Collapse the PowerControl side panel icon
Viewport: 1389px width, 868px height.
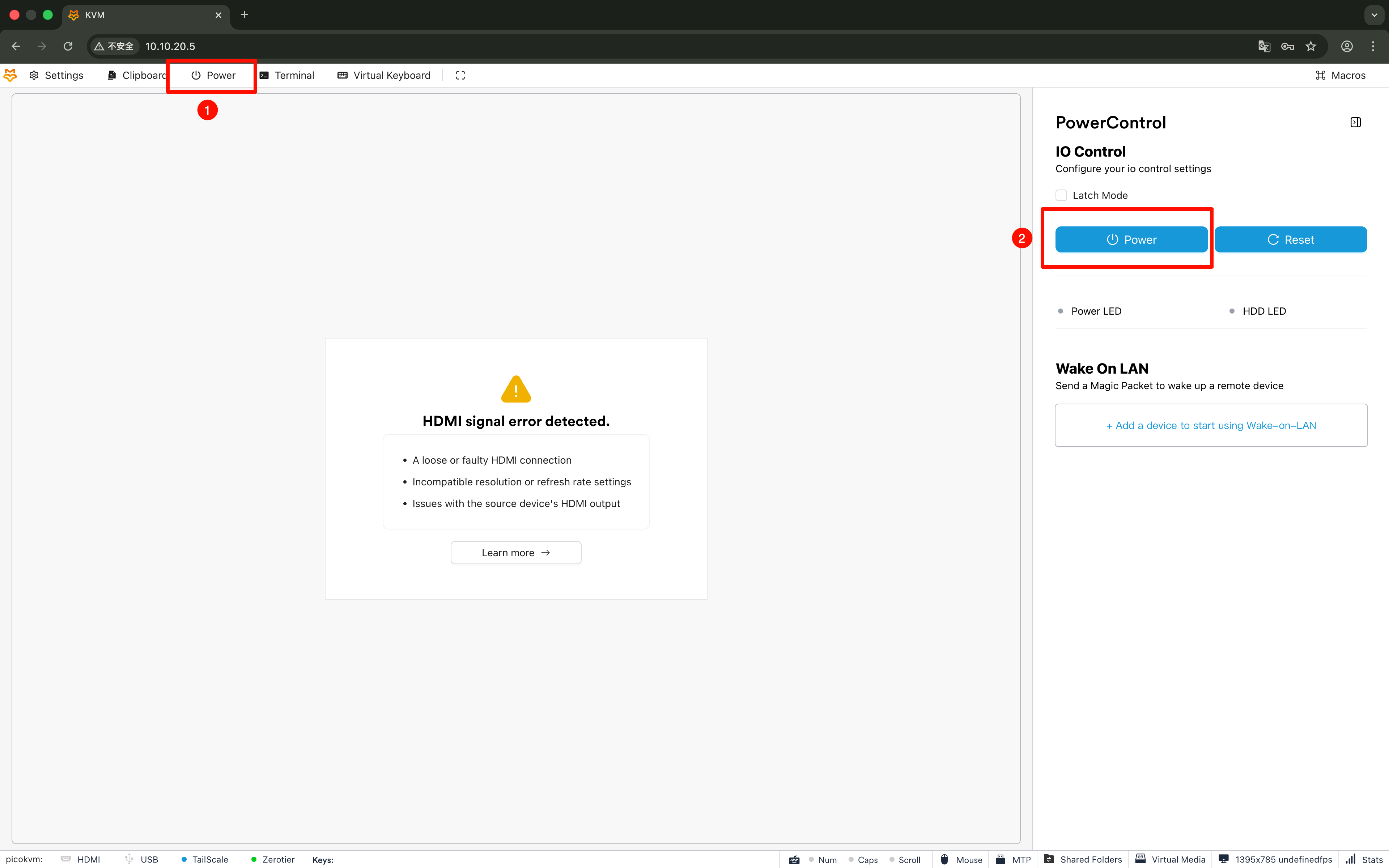click(x=1355, y=122)
